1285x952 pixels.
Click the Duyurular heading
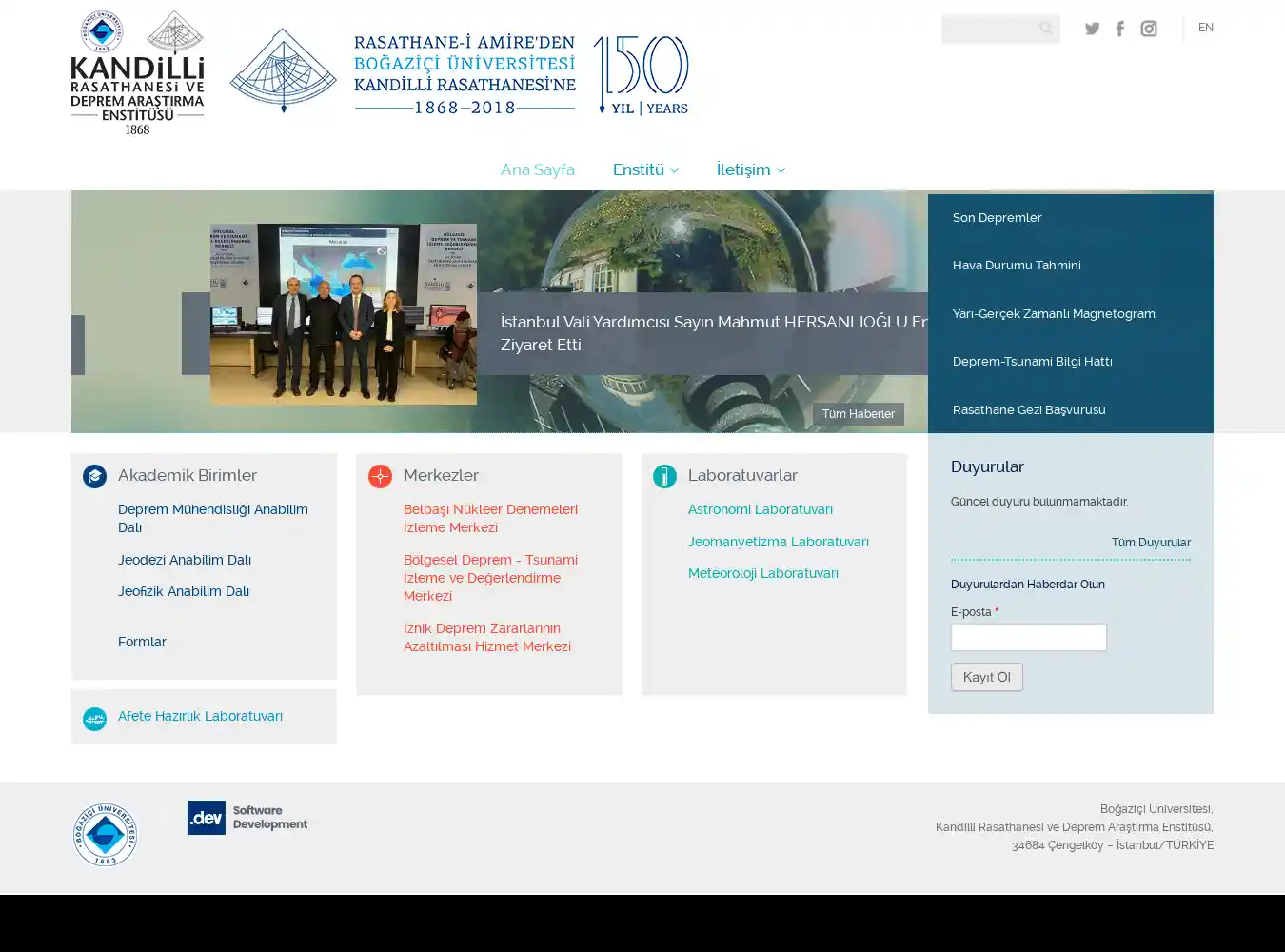(987, 466)
